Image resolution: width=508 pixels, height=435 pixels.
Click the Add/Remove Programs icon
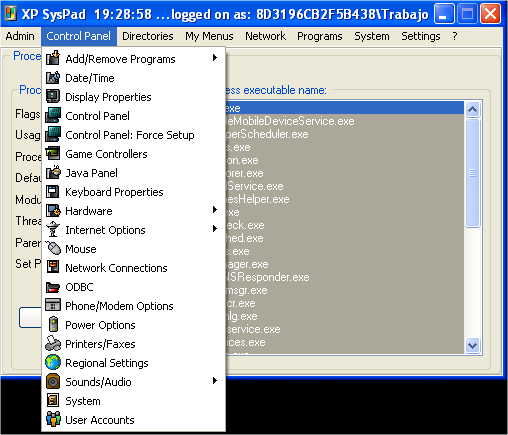pos(53,58)
